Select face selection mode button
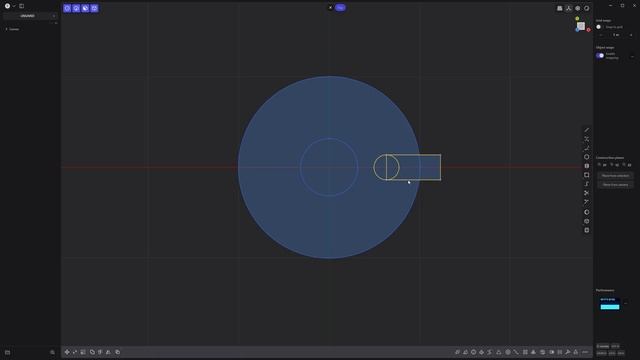The height and width of the screenshot is (360, 640). 85,8
